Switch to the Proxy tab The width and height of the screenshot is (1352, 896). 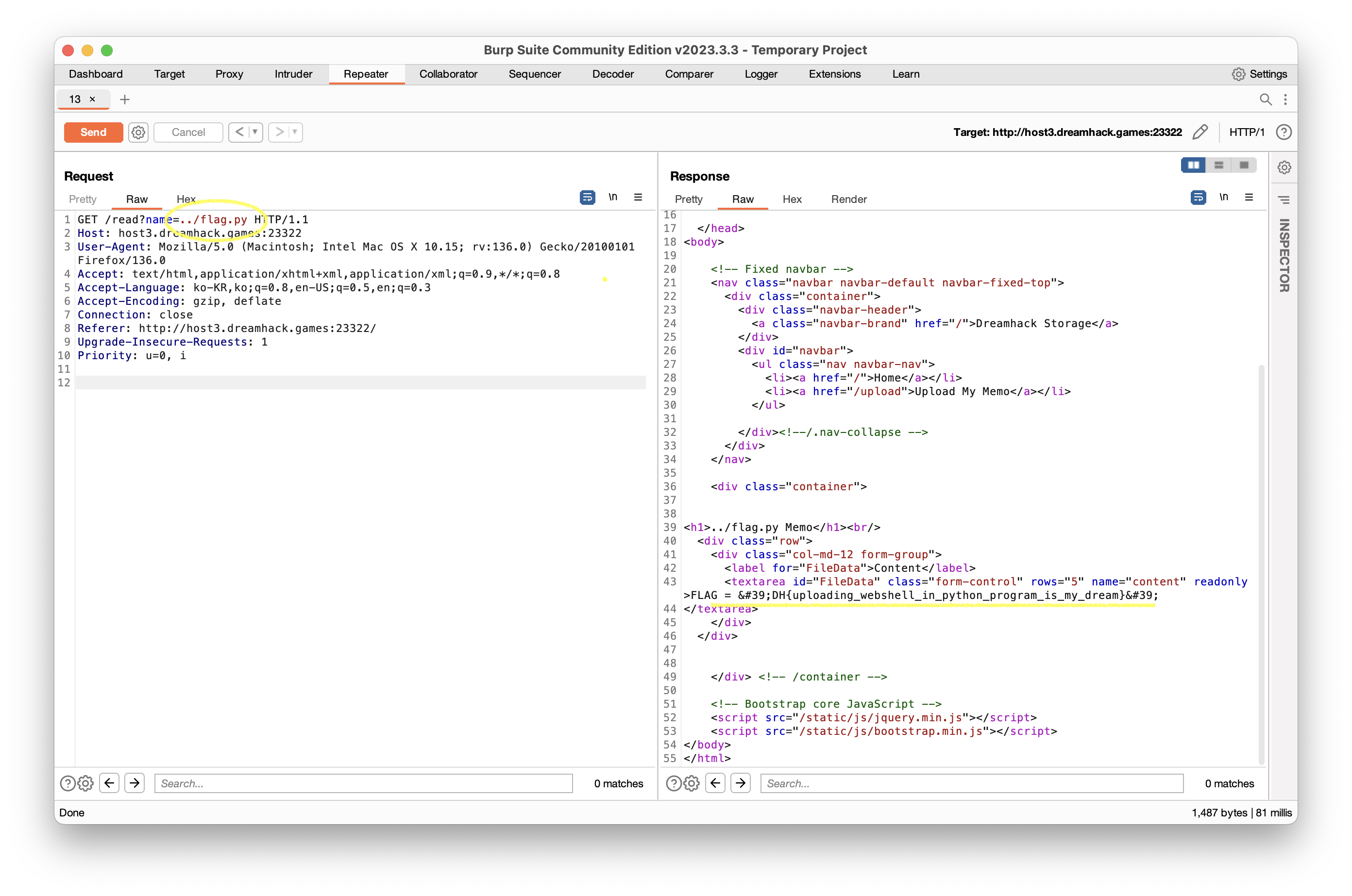(x=229, y=74)
